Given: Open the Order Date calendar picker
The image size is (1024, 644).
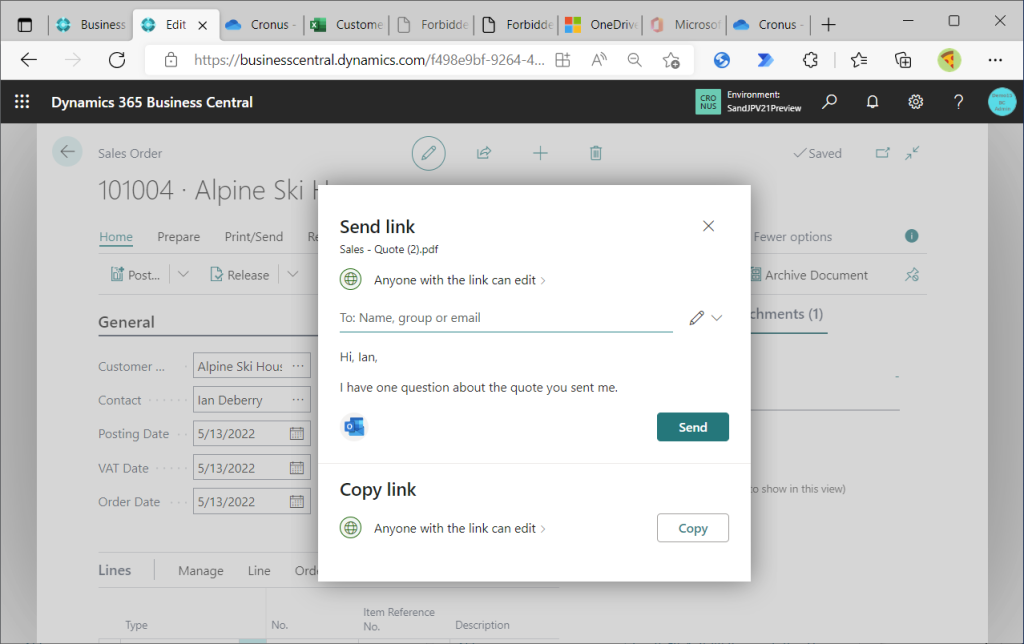Looking at the screenshot, I should tap(297, 502).
